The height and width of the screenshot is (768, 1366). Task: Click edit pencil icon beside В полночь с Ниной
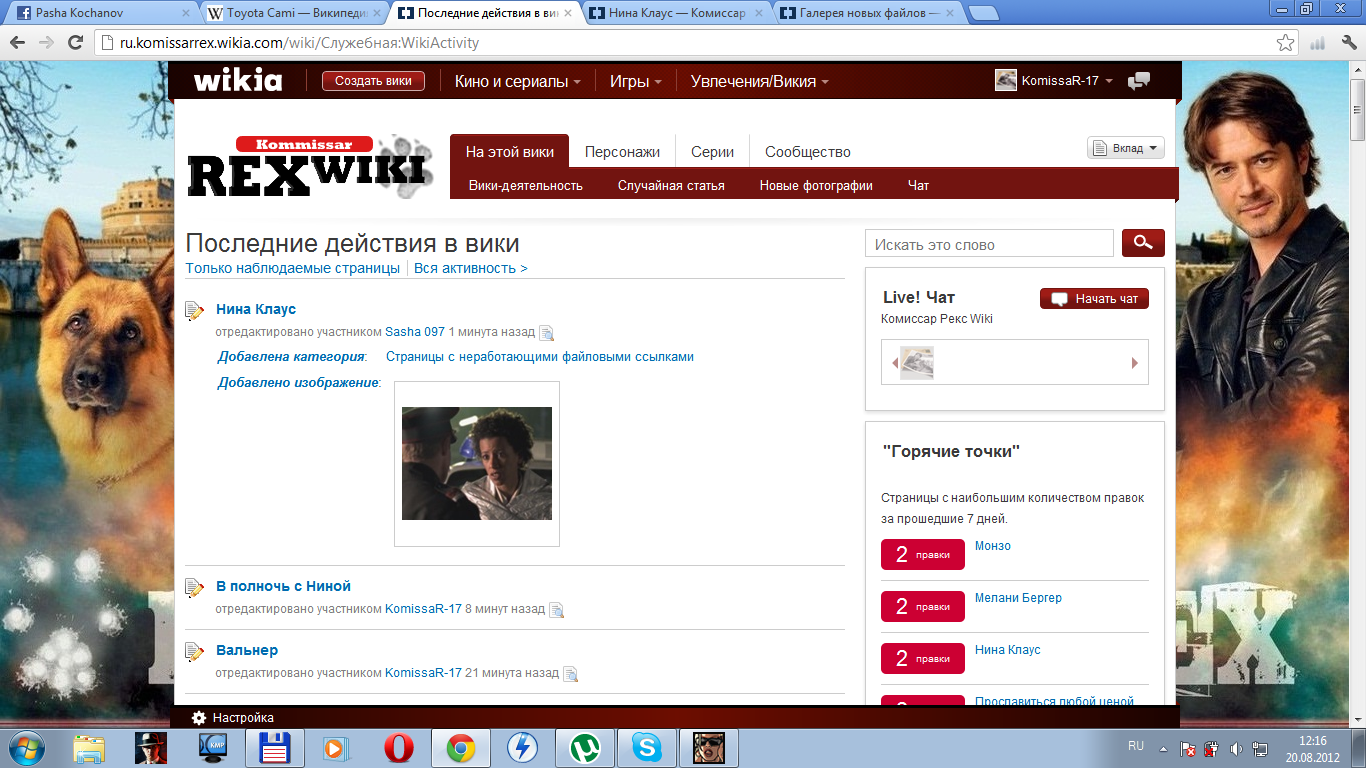pos(195,587)
